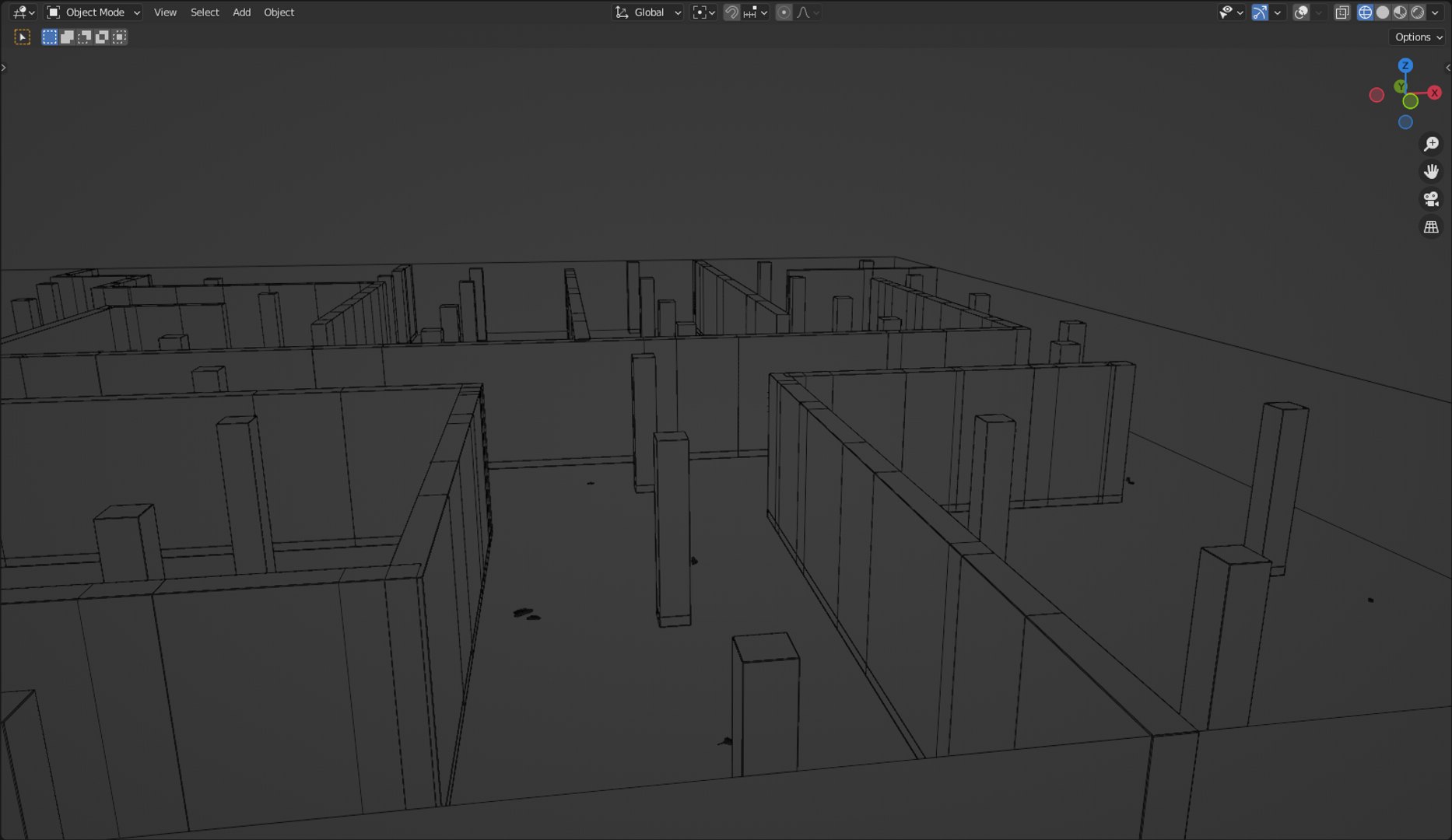Set selection mode to subtract

[x=84, y=37]
